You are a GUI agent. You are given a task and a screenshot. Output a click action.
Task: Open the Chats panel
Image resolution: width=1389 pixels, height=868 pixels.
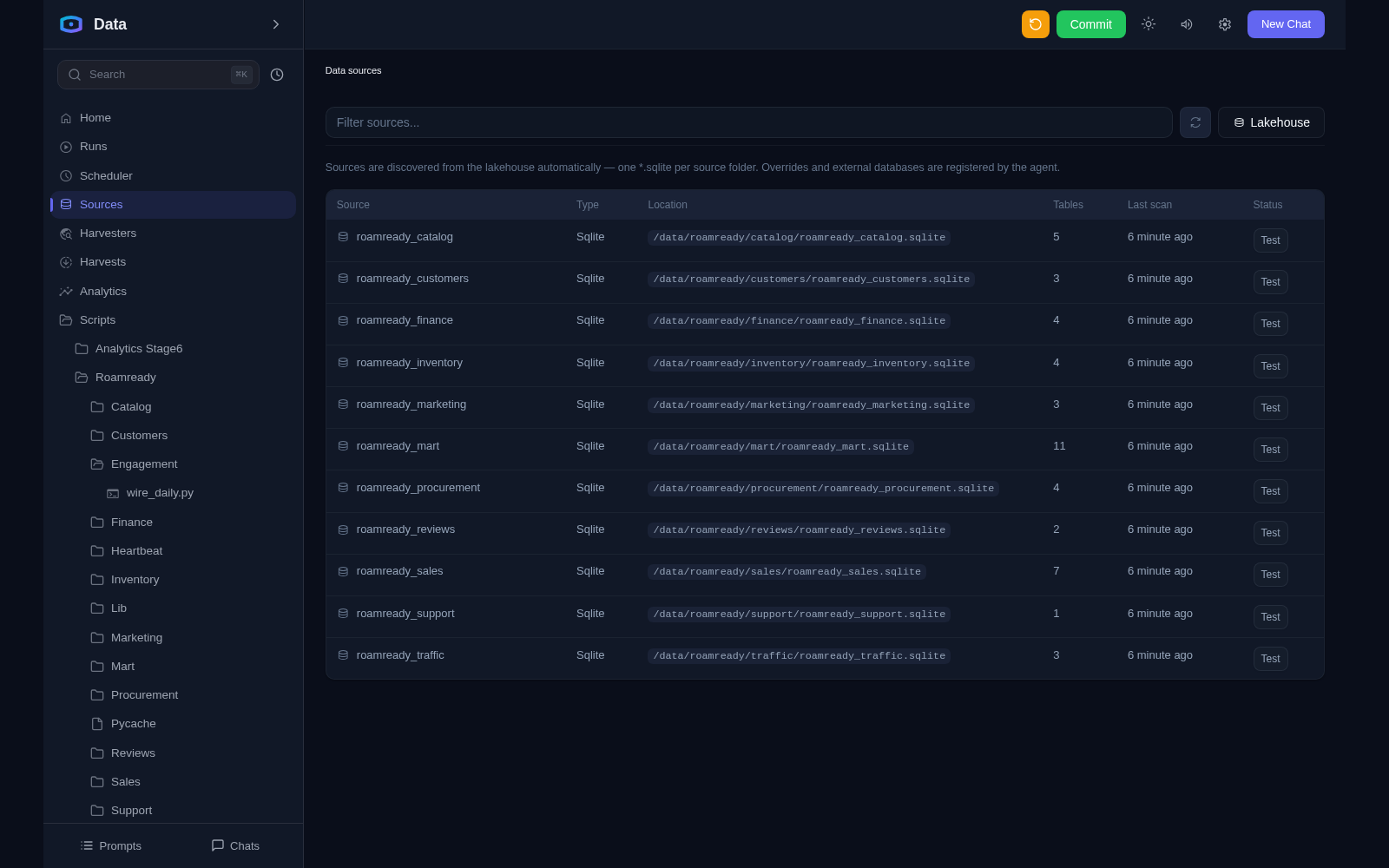pyautogui.click(x=235, y=845)
